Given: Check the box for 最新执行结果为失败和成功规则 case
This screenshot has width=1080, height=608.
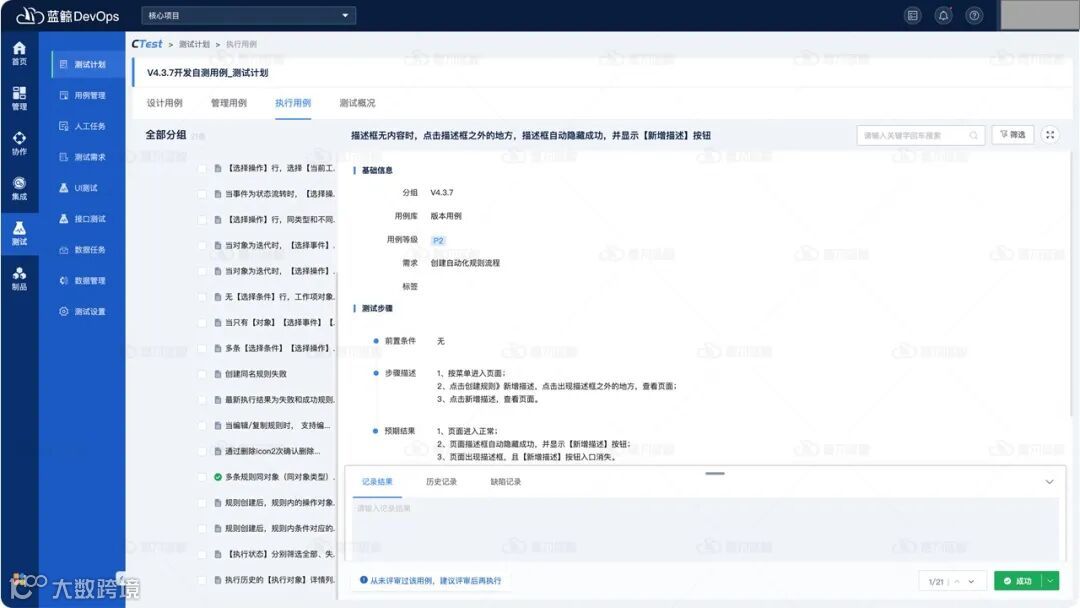Looking at the screenshot, I should [202, 399].
